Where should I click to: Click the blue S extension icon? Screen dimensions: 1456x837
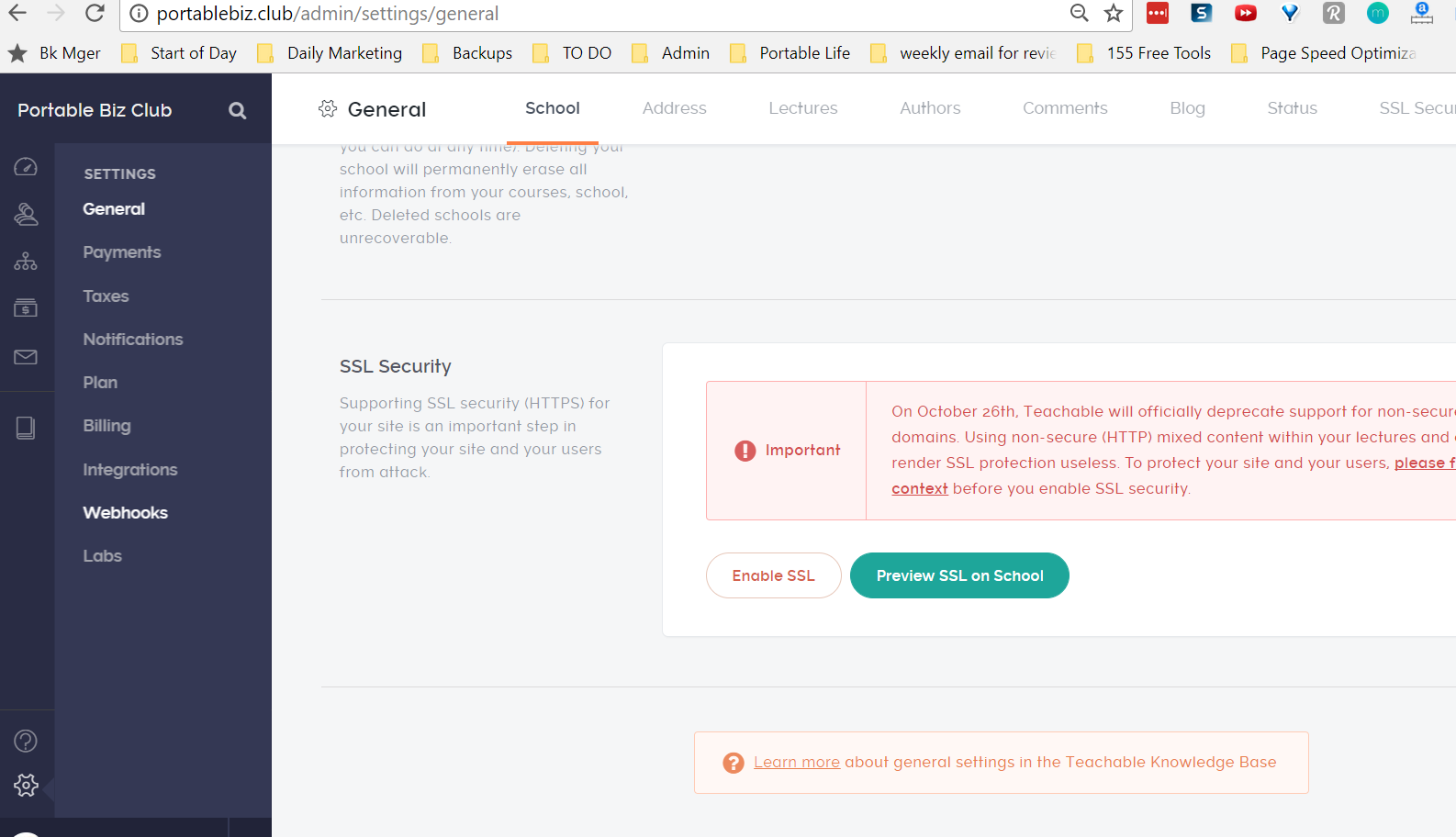click(x=1202, y=13)
